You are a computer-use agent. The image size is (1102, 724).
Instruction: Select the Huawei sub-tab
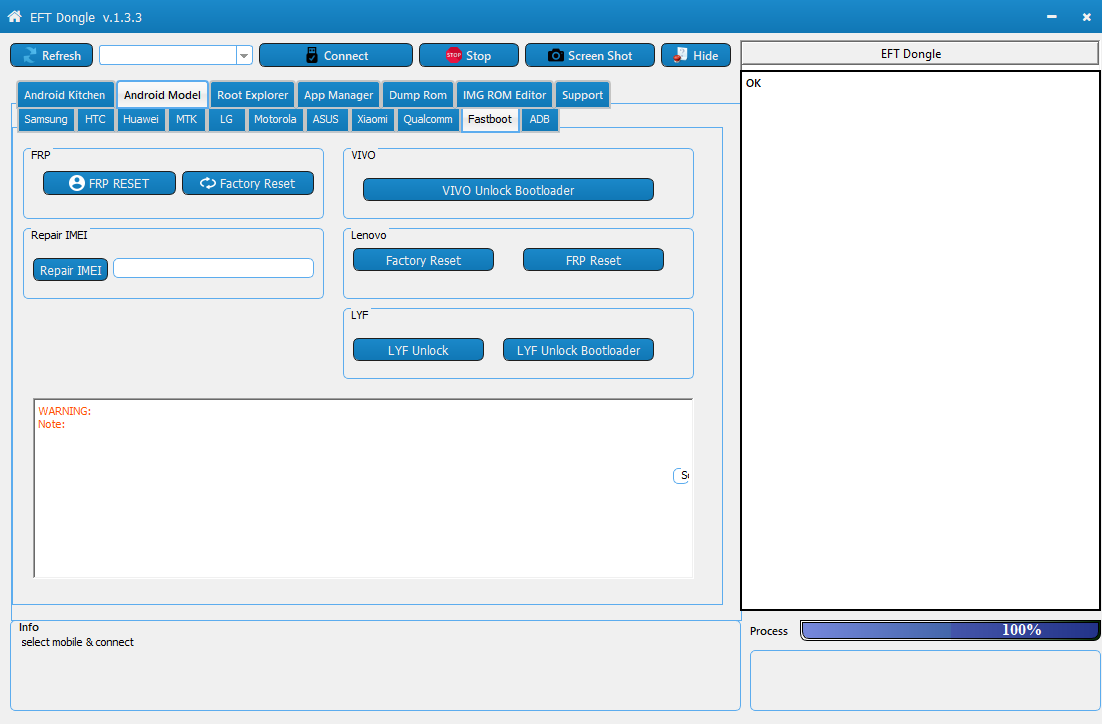[x=141, y=119]
